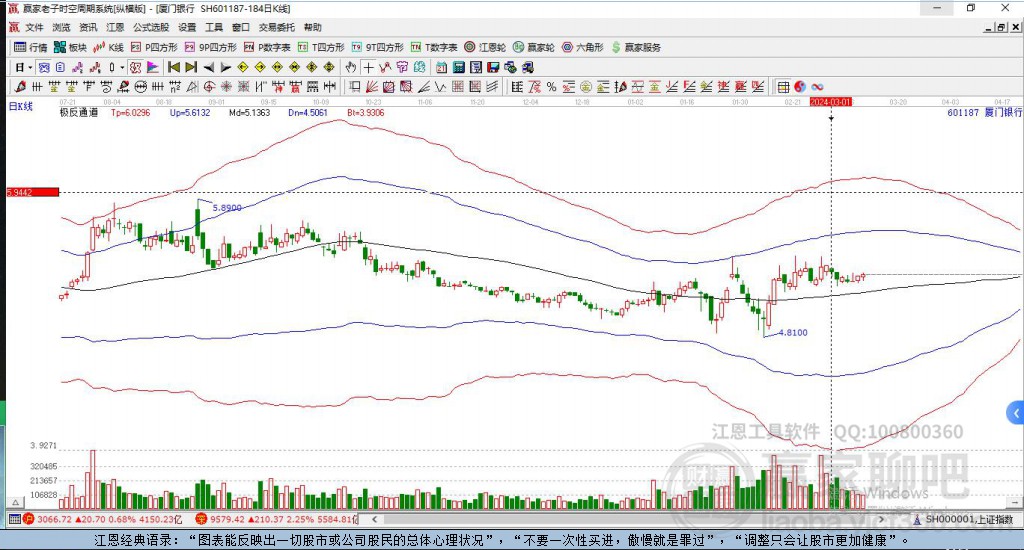The height and width of the screenshot is (550, 1024).
Task: Open the 浏览 menu
Action: tap(61, 27)
